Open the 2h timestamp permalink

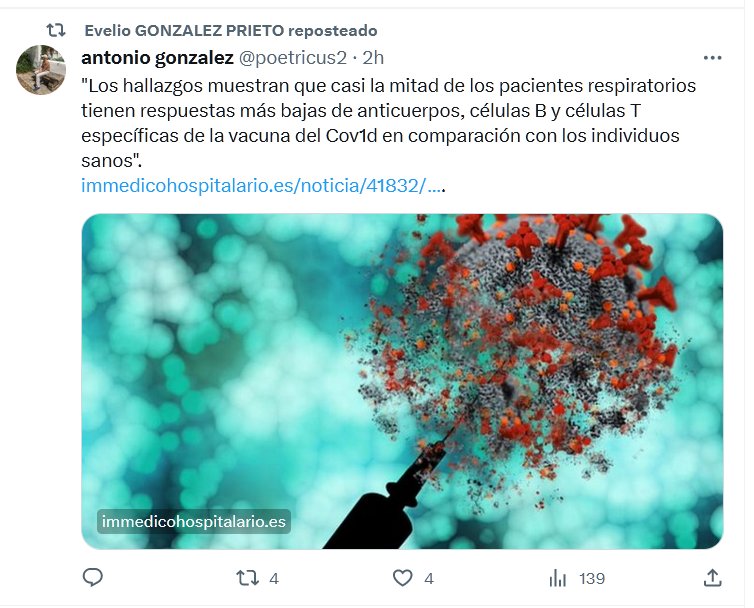pos(373,58)
